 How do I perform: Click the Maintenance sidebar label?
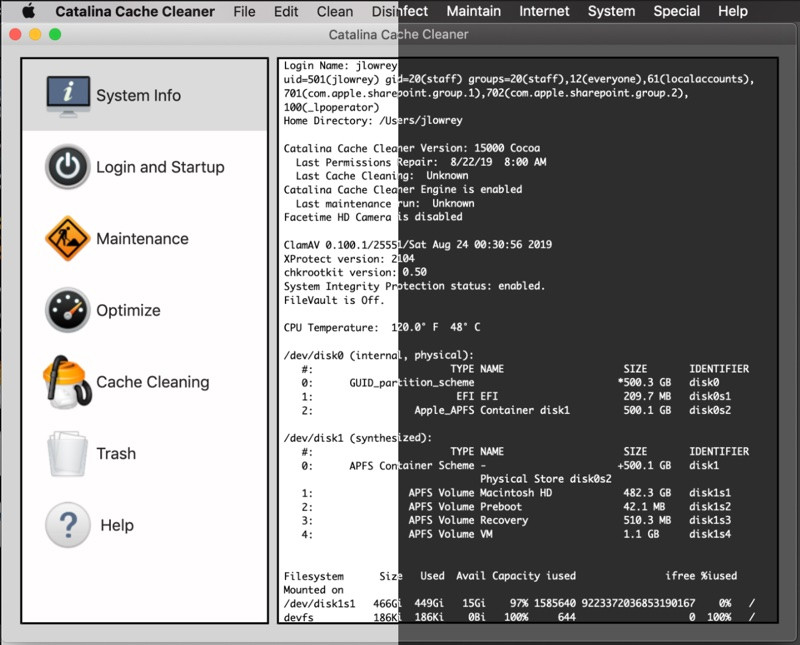pyautogui.click(x=142, y=238)
